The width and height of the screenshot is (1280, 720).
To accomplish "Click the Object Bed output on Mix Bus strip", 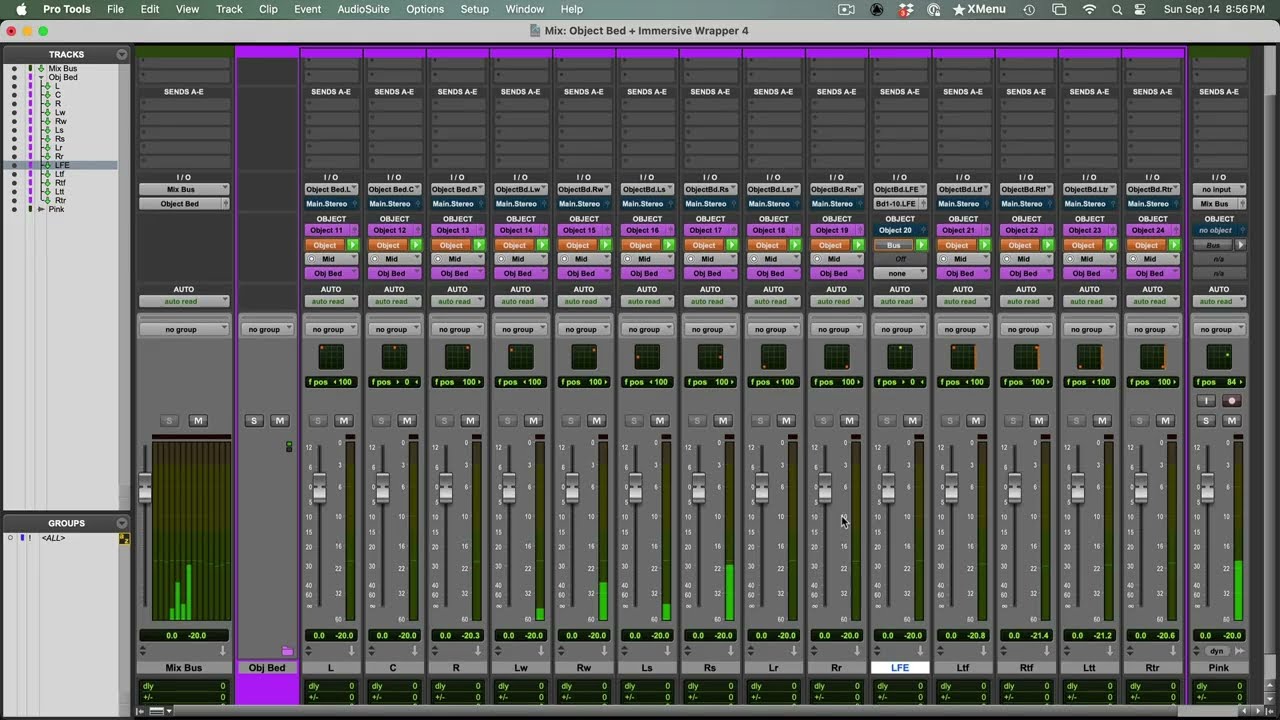I will (184, 203).
